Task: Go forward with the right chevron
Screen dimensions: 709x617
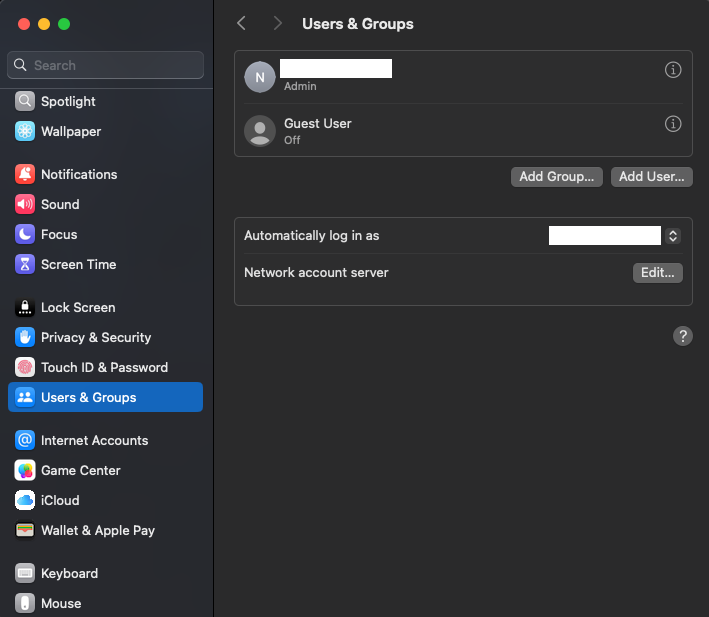Action: point(277,23)
